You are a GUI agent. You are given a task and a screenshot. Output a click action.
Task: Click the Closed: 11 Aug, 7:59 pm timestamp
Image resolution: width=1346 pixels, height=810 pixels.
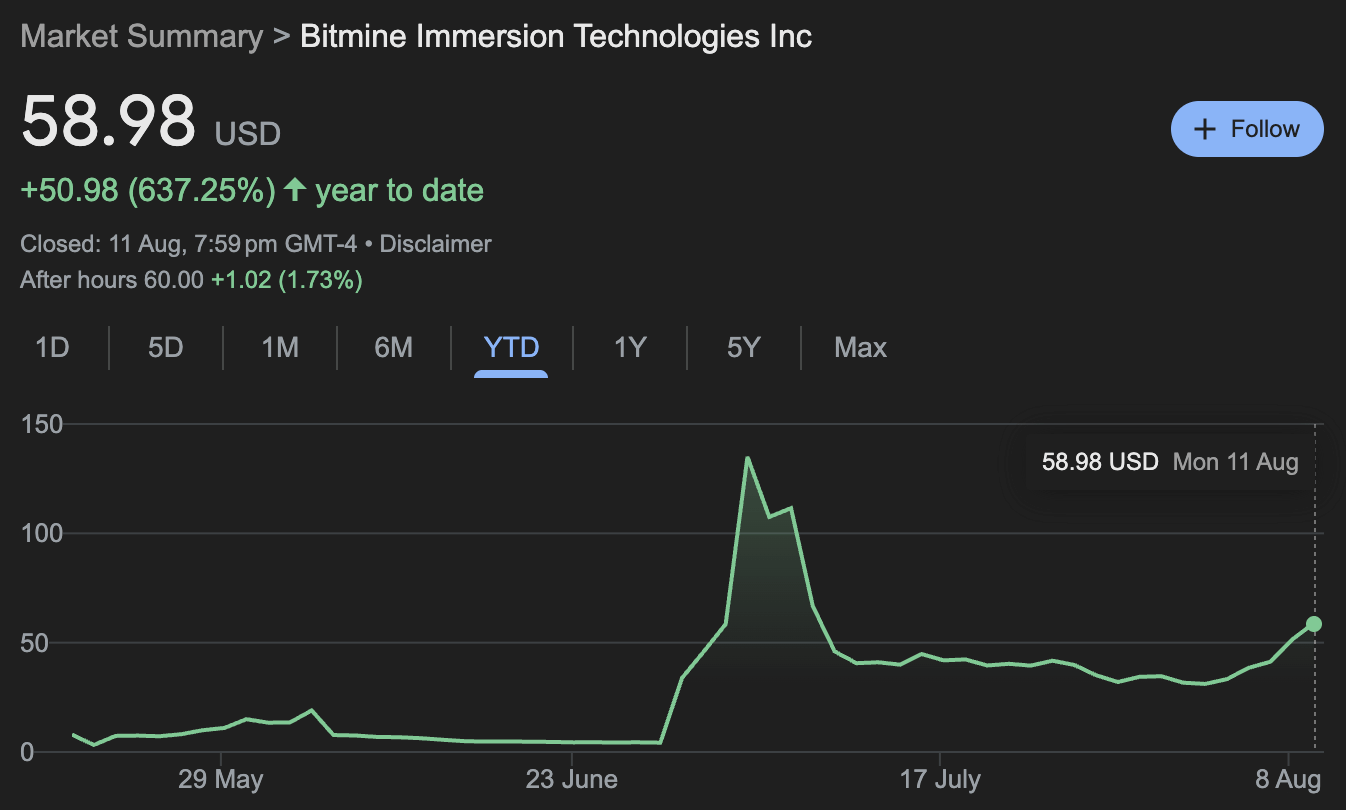tap(189, 244)
